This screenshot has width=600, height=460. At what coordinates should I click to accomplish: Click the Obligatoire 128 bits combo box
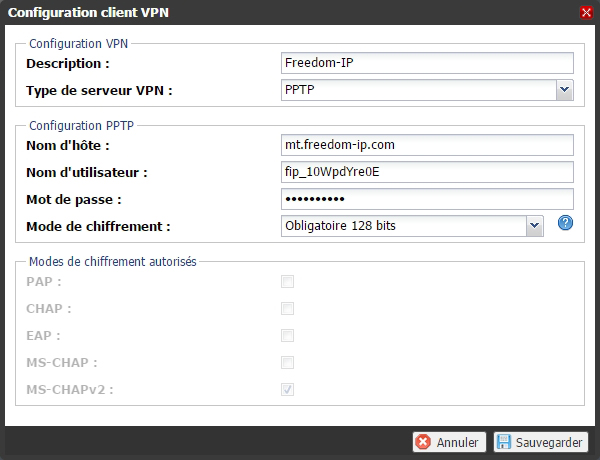tap(403, 226)
